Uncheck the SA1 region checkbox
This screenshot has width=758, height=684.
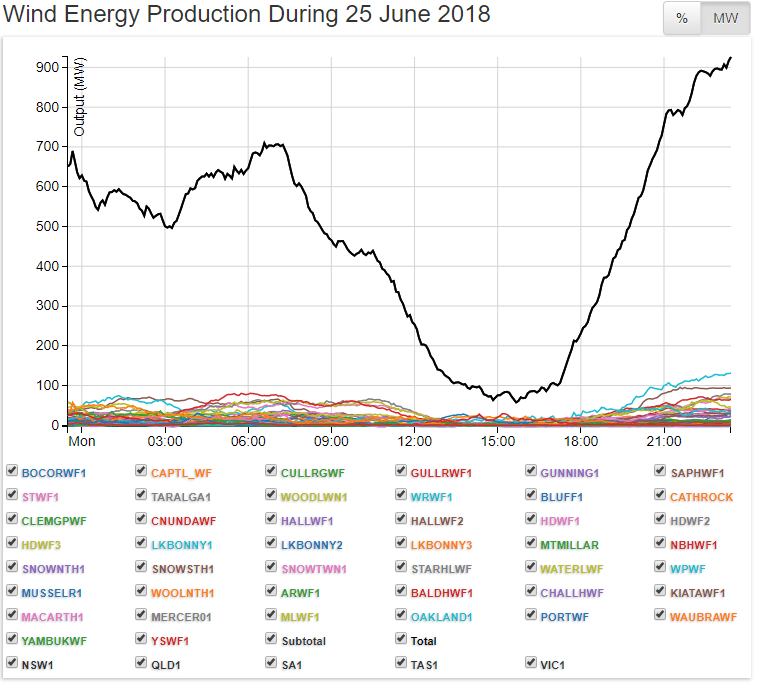[271, 662]
